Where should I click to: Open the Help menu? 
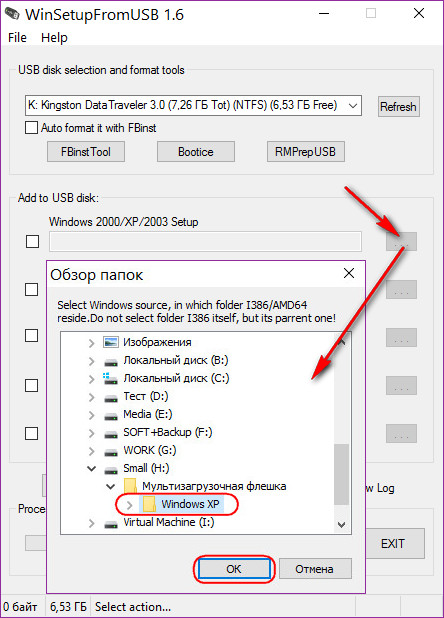[54, 38]
